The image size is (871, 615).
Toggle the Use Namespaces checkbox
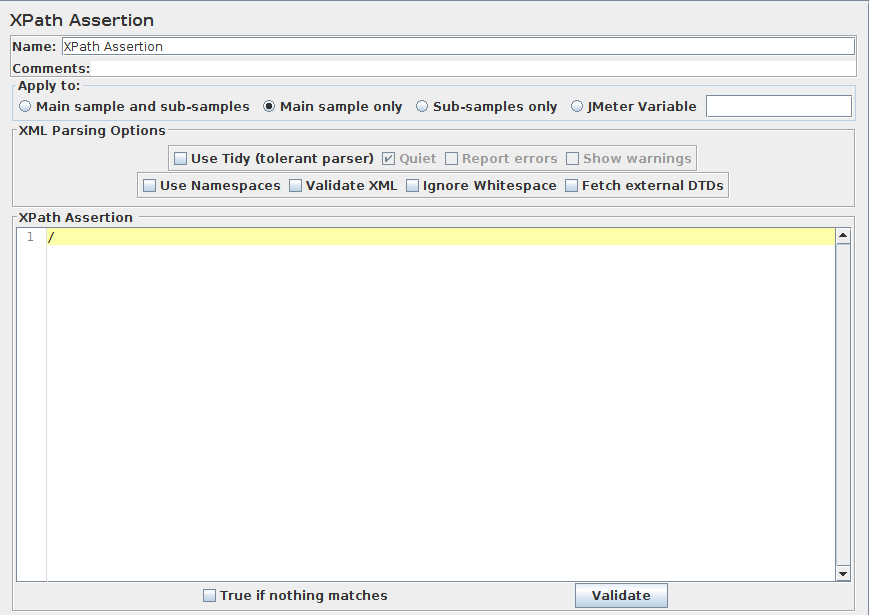click(x=150, y=185)
